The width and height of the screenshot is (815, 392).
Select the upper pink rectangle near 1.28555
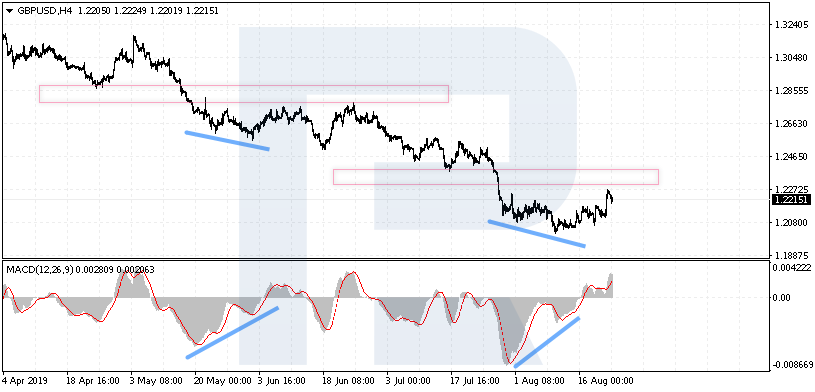coord(244,94)
